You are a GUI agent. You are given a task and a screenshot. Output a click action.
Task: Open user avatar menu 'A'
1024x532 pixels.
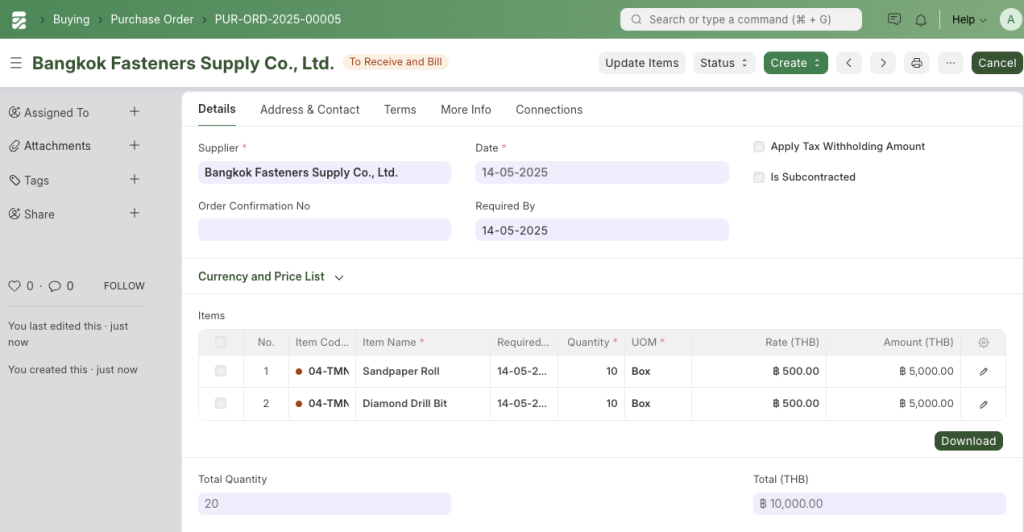click(x=1010, y=20)
